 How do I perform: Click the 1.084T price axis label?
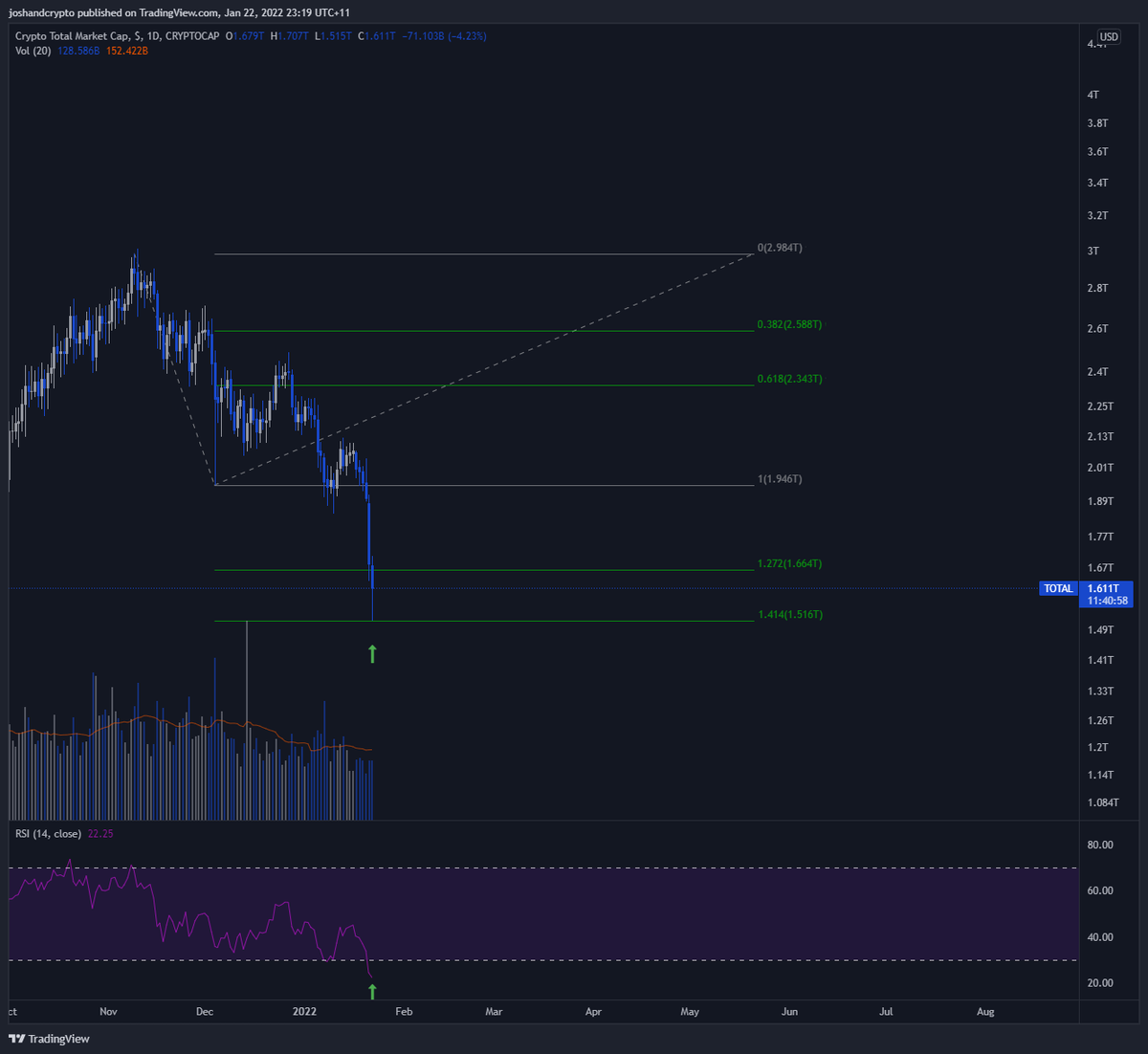1103,802
